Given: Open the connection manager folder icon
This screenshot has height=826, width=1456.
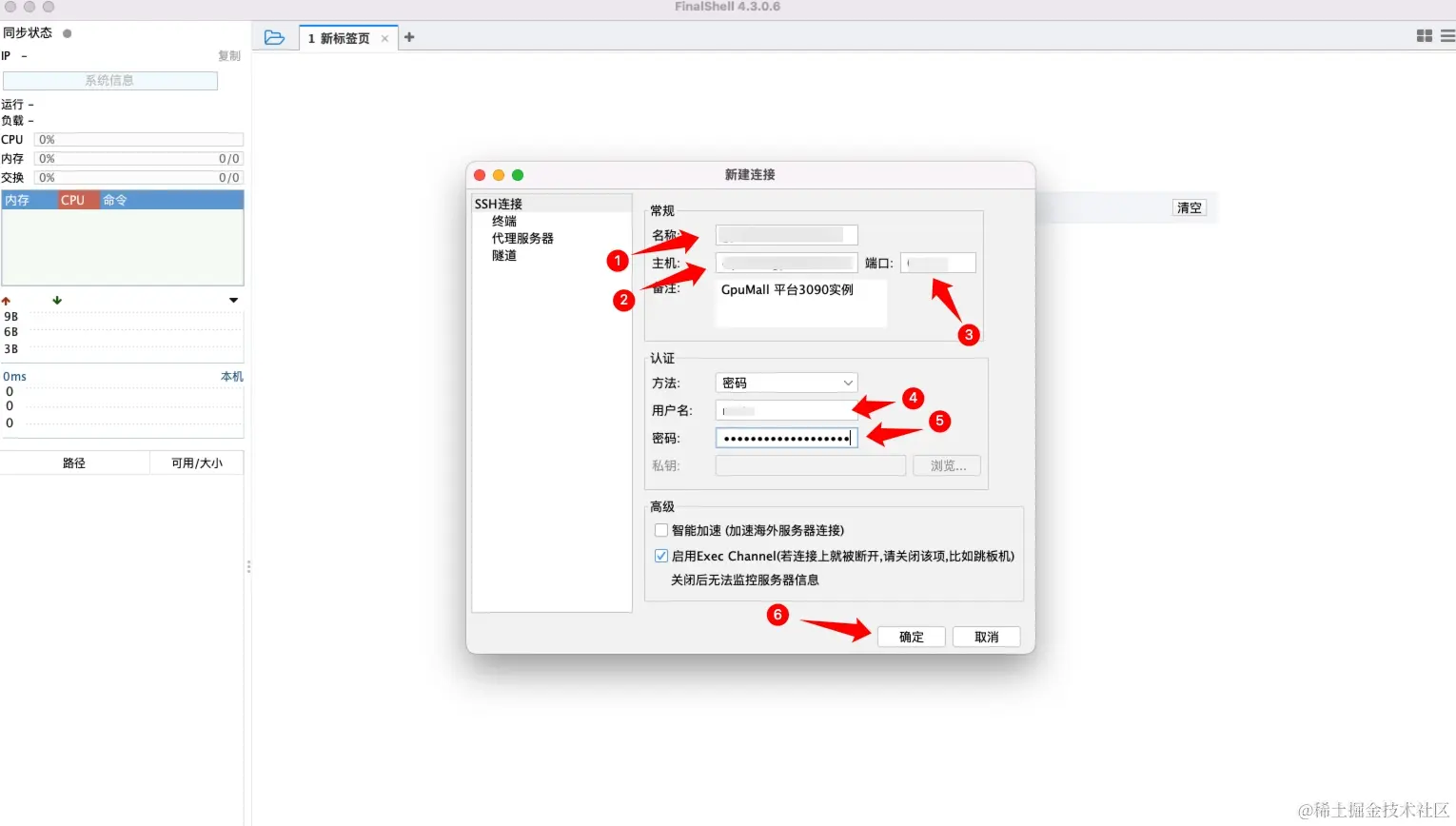Looking at the screenshot, I should (x=274, y=37).
